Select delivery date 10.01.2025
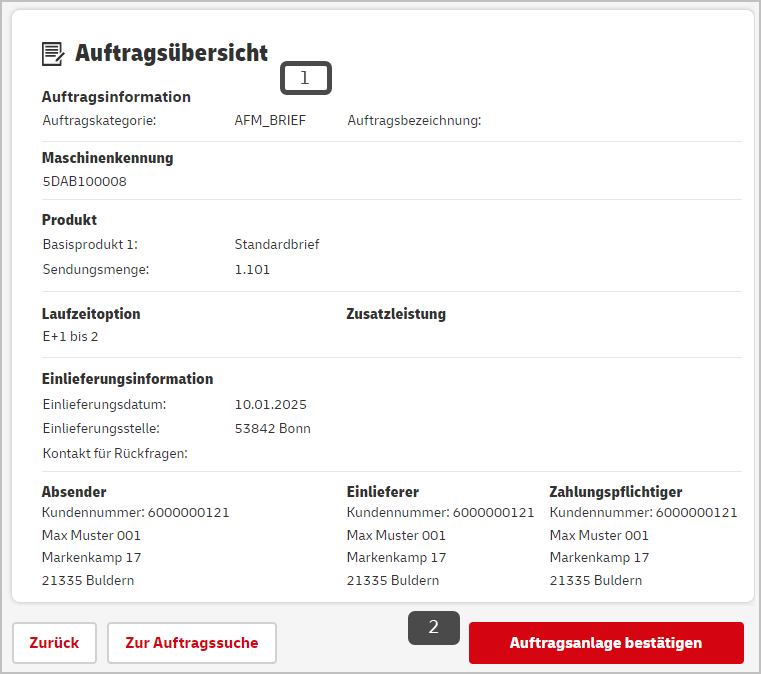 point(271,405)
